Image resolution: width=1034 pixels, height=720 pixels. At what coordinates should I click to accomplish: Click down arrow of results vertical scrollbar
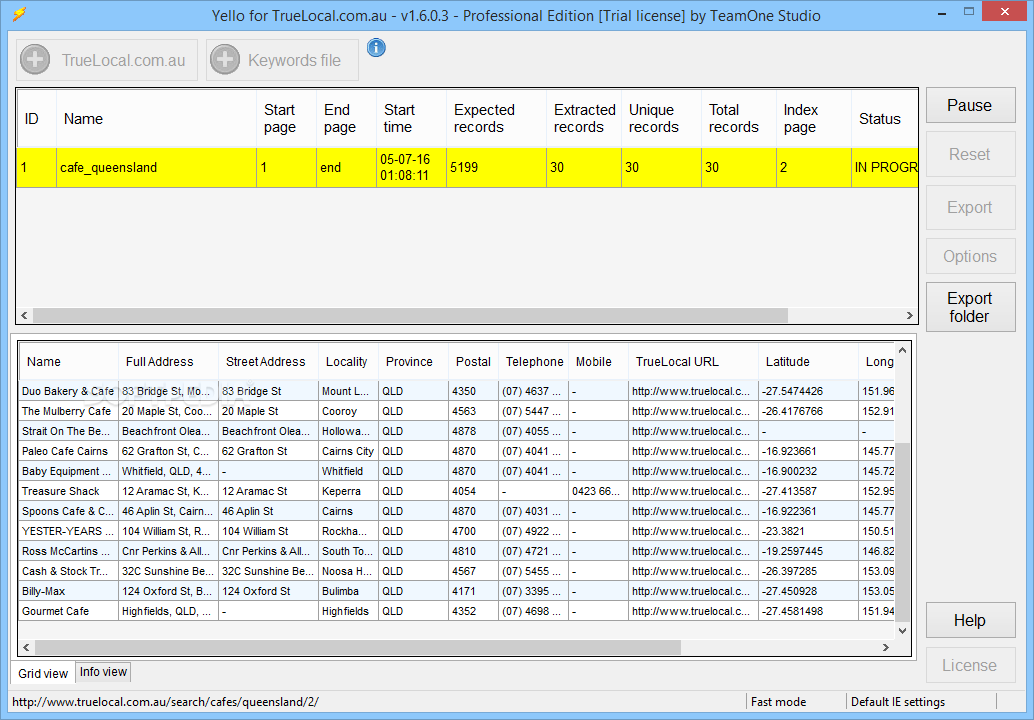(x=902, y=631)
